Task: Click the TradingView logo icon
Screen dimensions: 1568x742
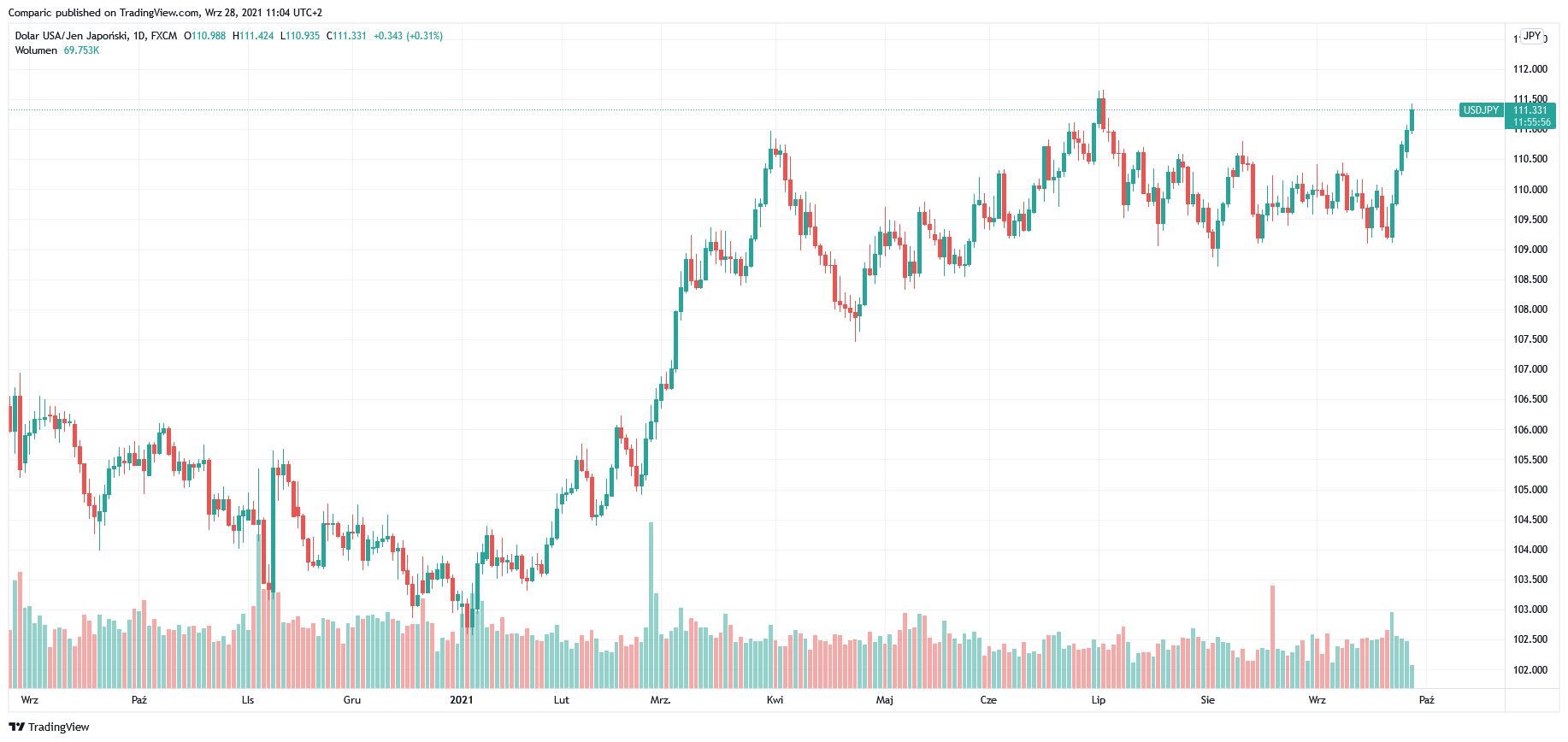Action: 16,727
